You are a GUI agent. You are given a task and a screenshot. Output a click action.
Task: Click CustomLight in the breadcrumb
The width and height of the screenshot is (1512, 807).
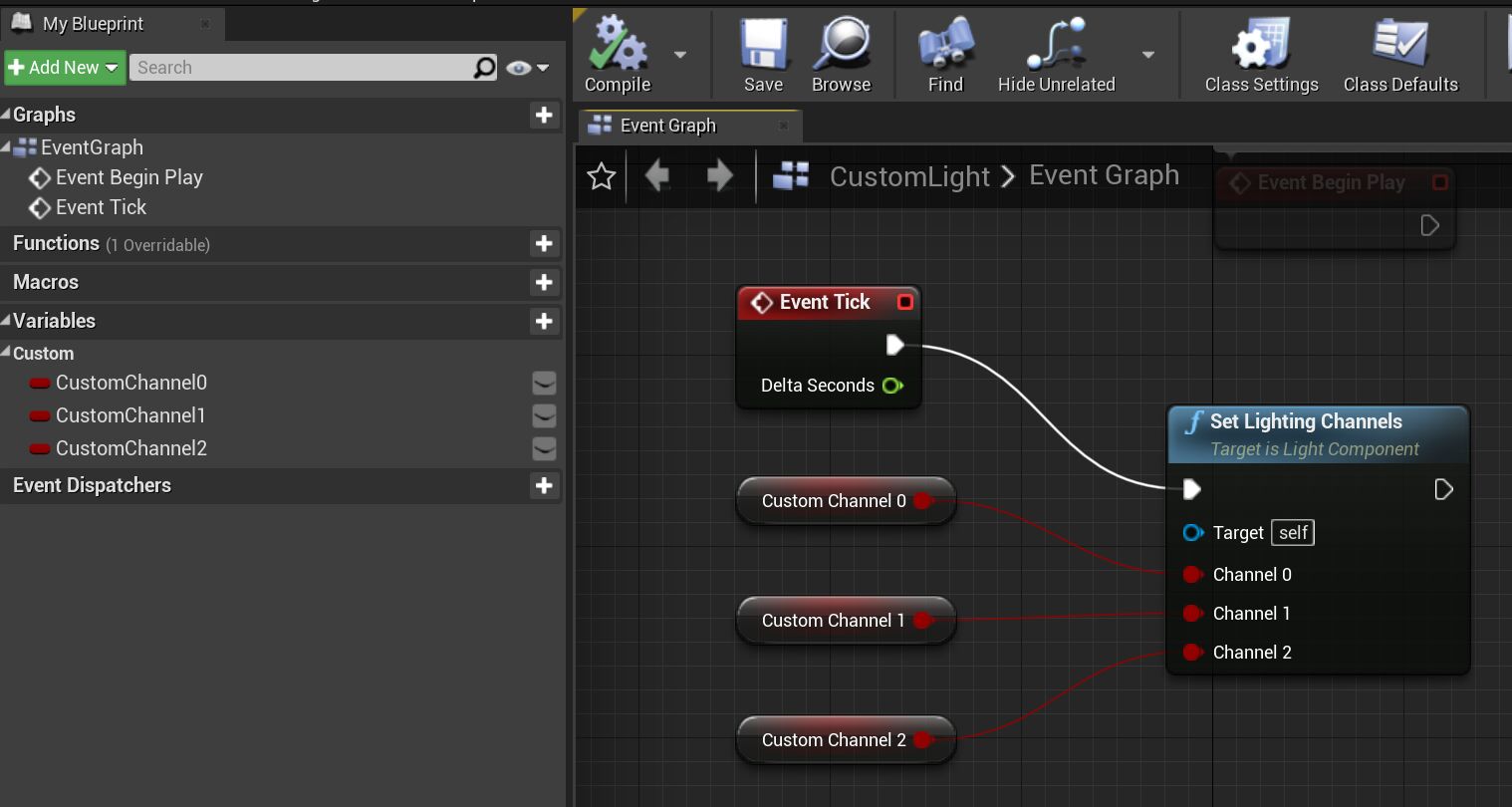(x=909, y=177)
